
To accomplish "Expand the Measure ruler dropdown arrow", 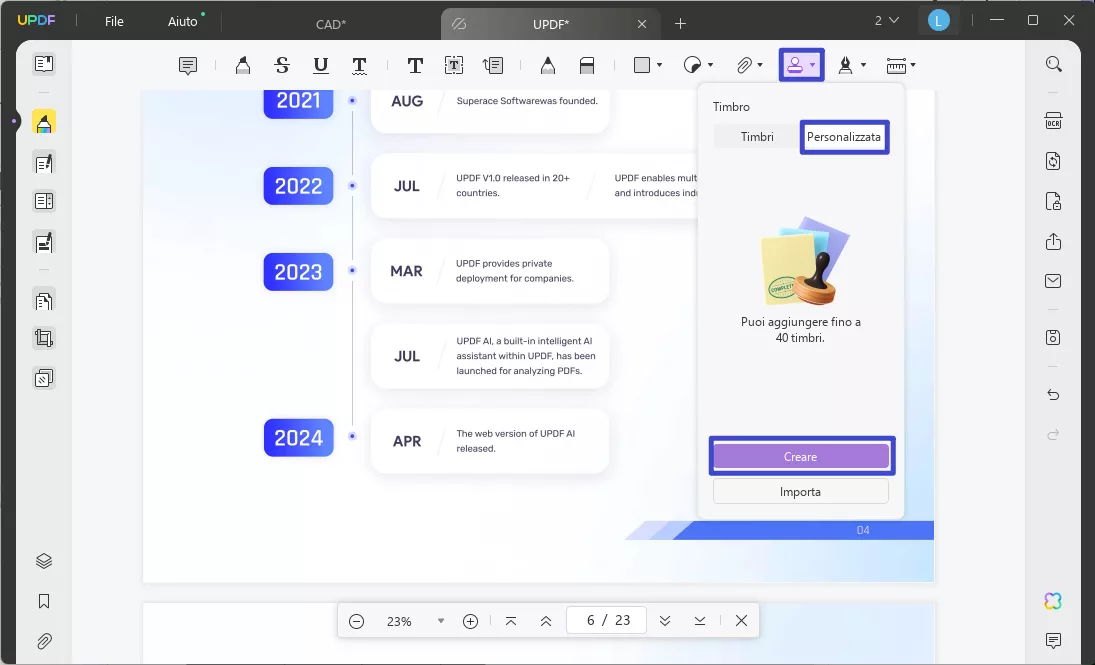I will click(x=913, y=66).
